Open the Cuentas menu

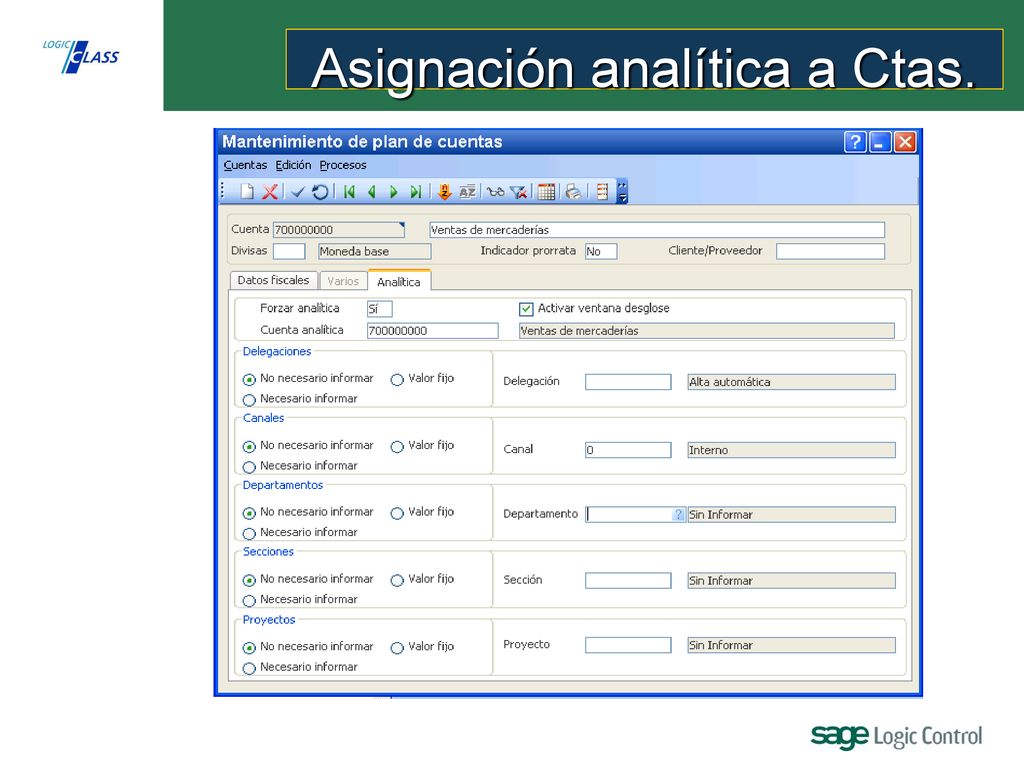[x=245, y=165]
